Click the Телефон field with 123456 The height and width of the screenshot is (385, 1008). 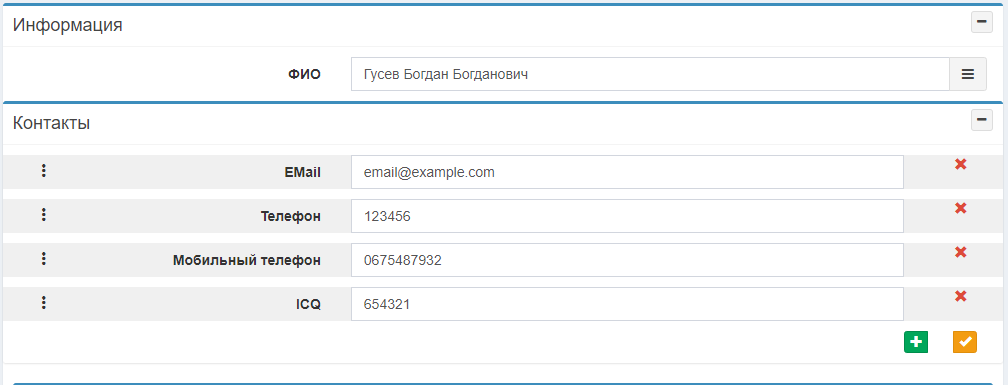(x=627, y=216)
